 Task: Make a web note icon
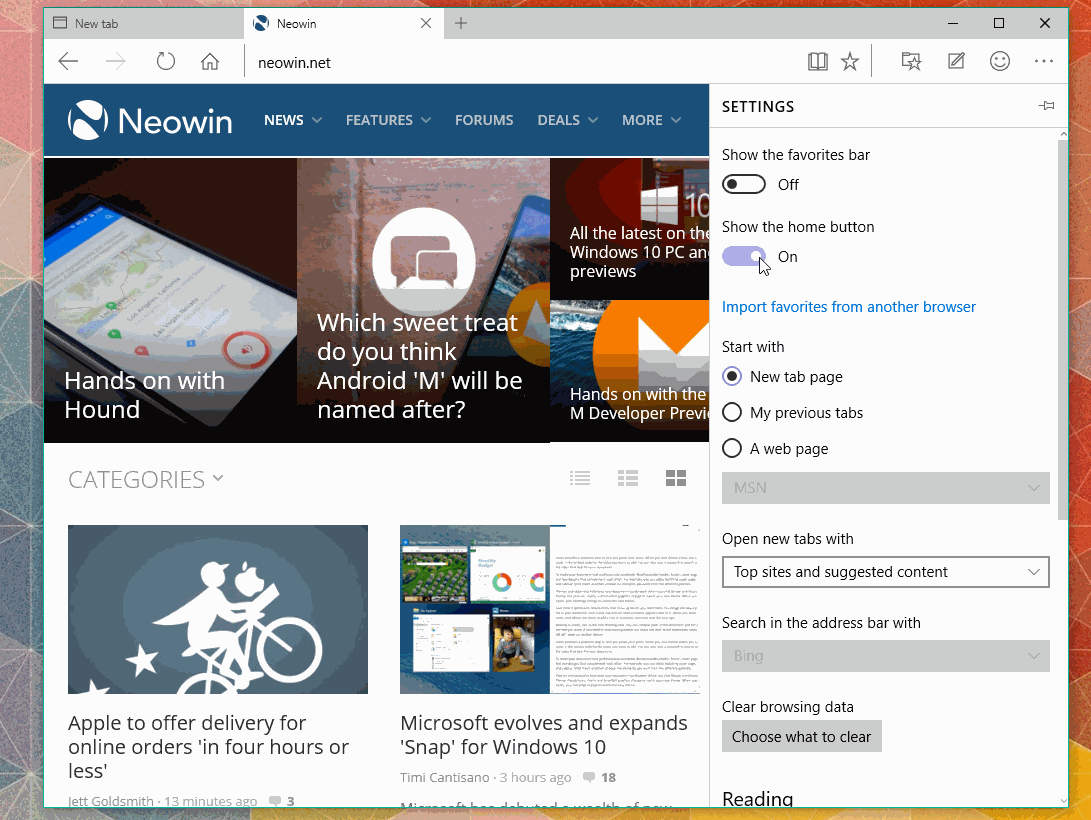point(956,62)
